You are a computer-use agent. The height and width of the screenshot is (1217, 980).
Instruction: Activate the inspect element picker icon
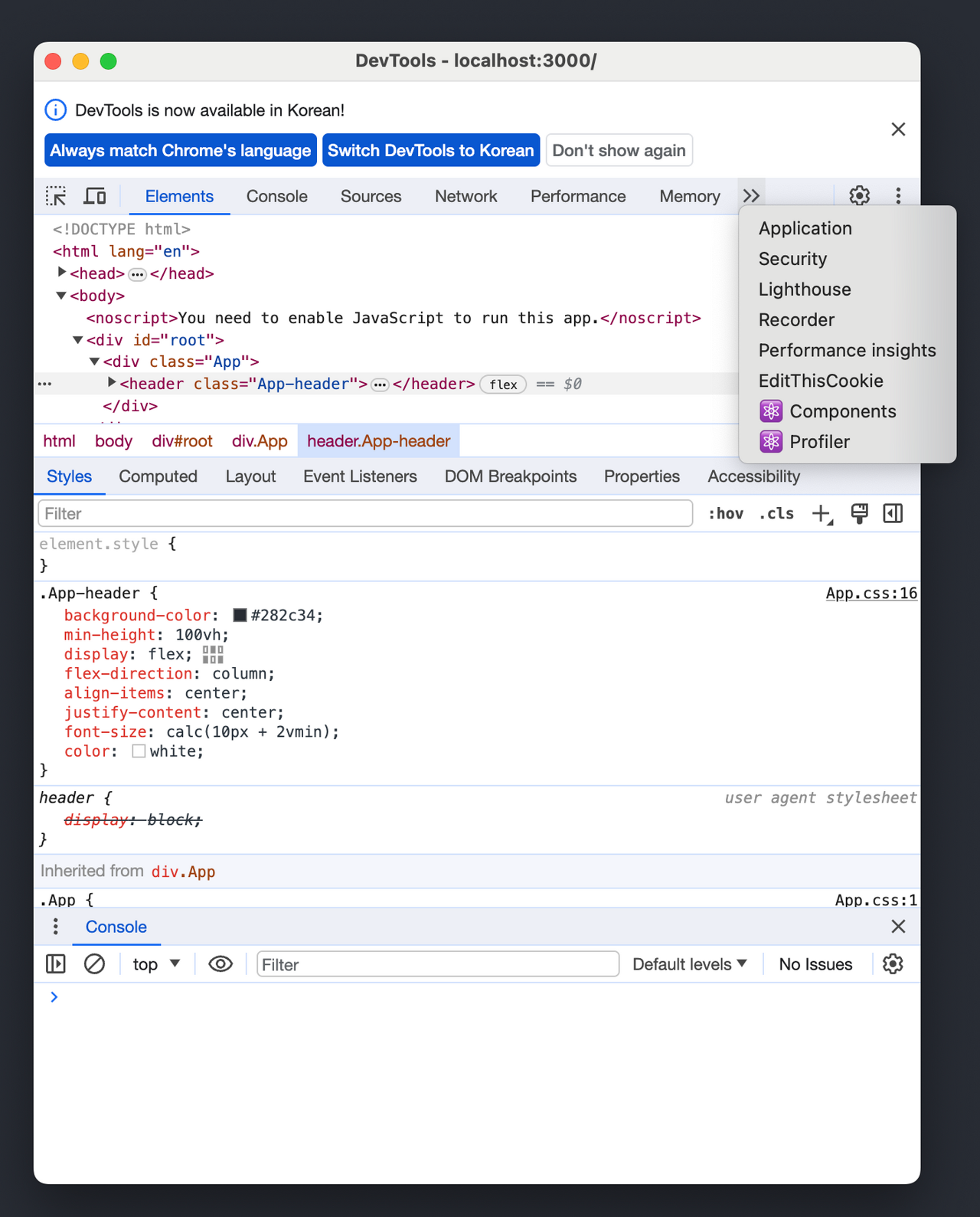point(56,196)
